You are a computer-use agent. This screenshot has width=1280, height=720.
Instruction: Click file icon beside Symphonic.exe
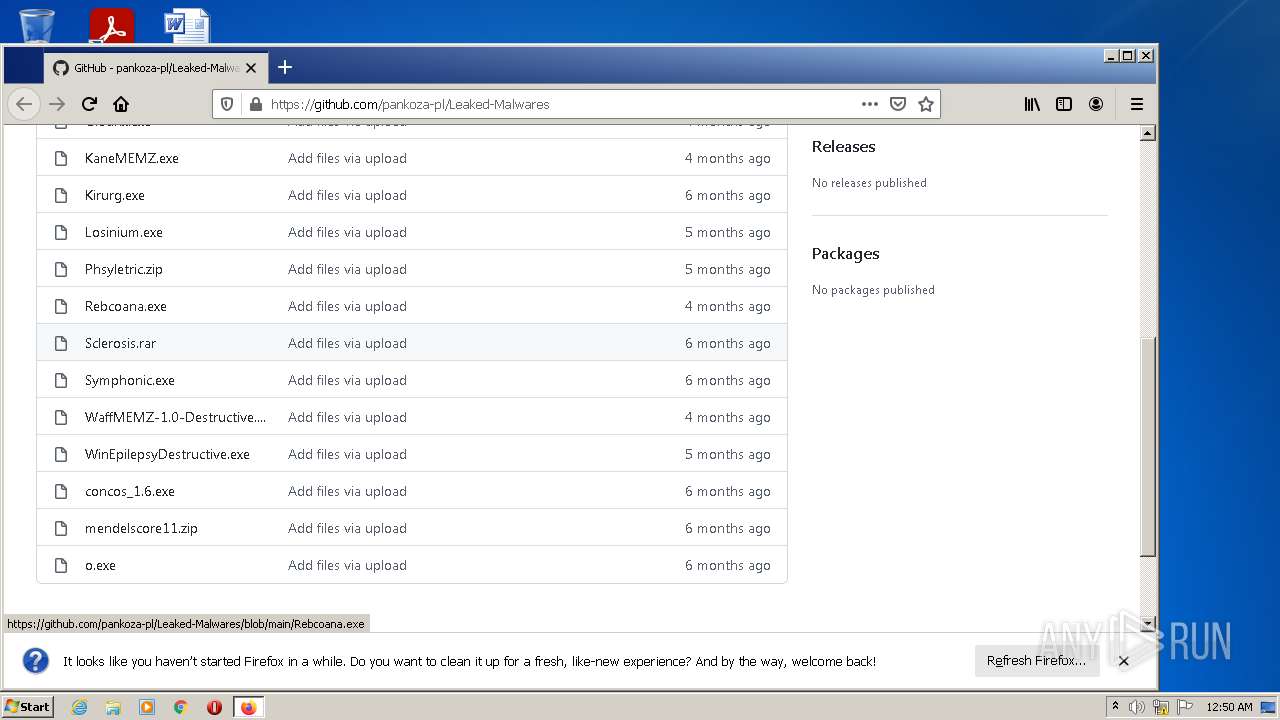point(61,380)
